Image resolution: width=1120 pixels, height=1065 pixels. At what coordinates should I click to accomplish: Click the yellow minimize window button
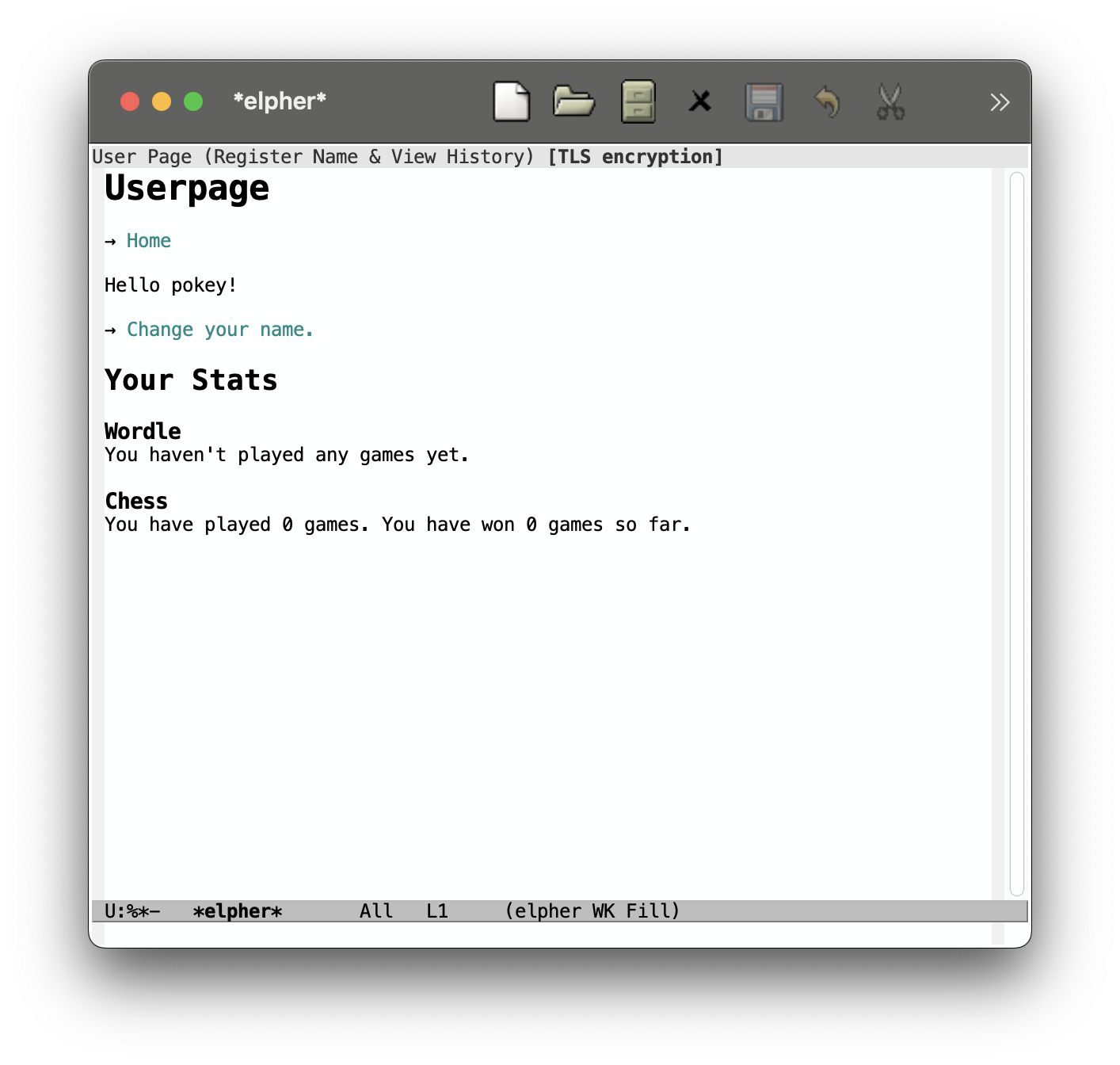tap(162, 101)
